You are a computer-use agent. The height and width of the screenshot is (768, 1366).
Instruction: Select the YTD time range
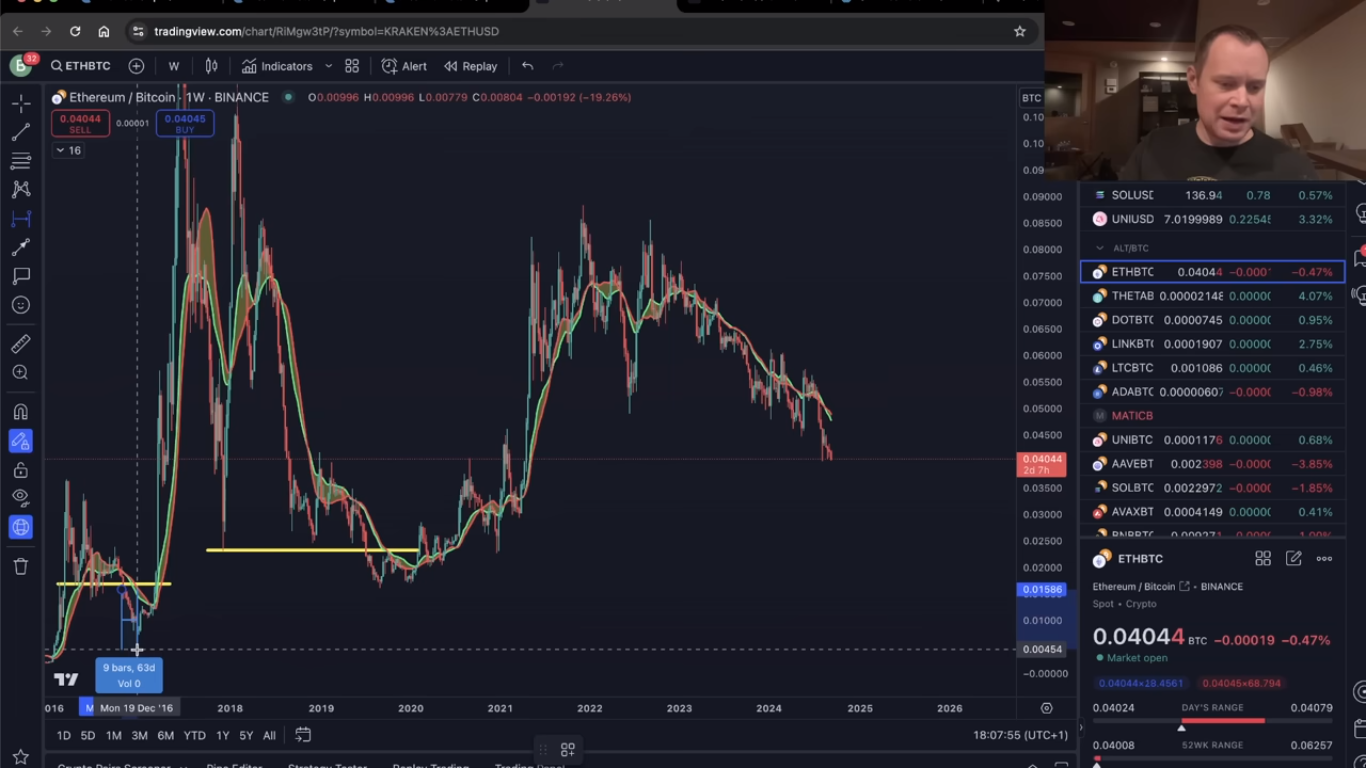[x=194, y=735]
